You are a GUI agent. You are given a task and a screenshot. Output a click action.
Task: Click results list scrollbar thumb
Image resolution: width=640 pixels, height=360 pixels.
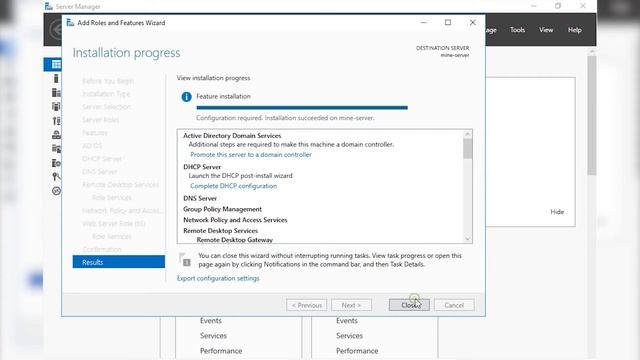coord(468,149)
